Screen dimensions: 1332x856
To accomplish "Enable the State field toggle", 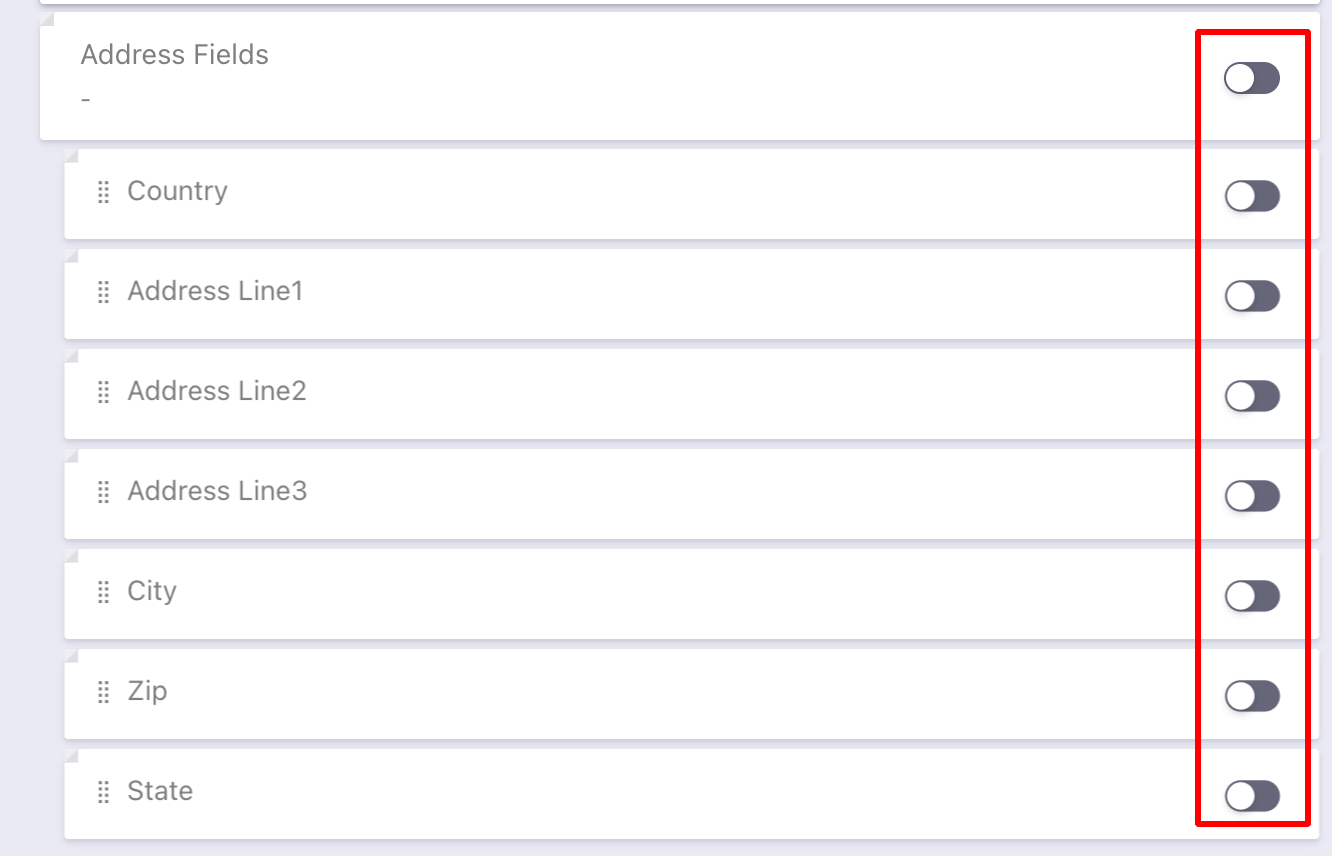I will click(1251, 796).
